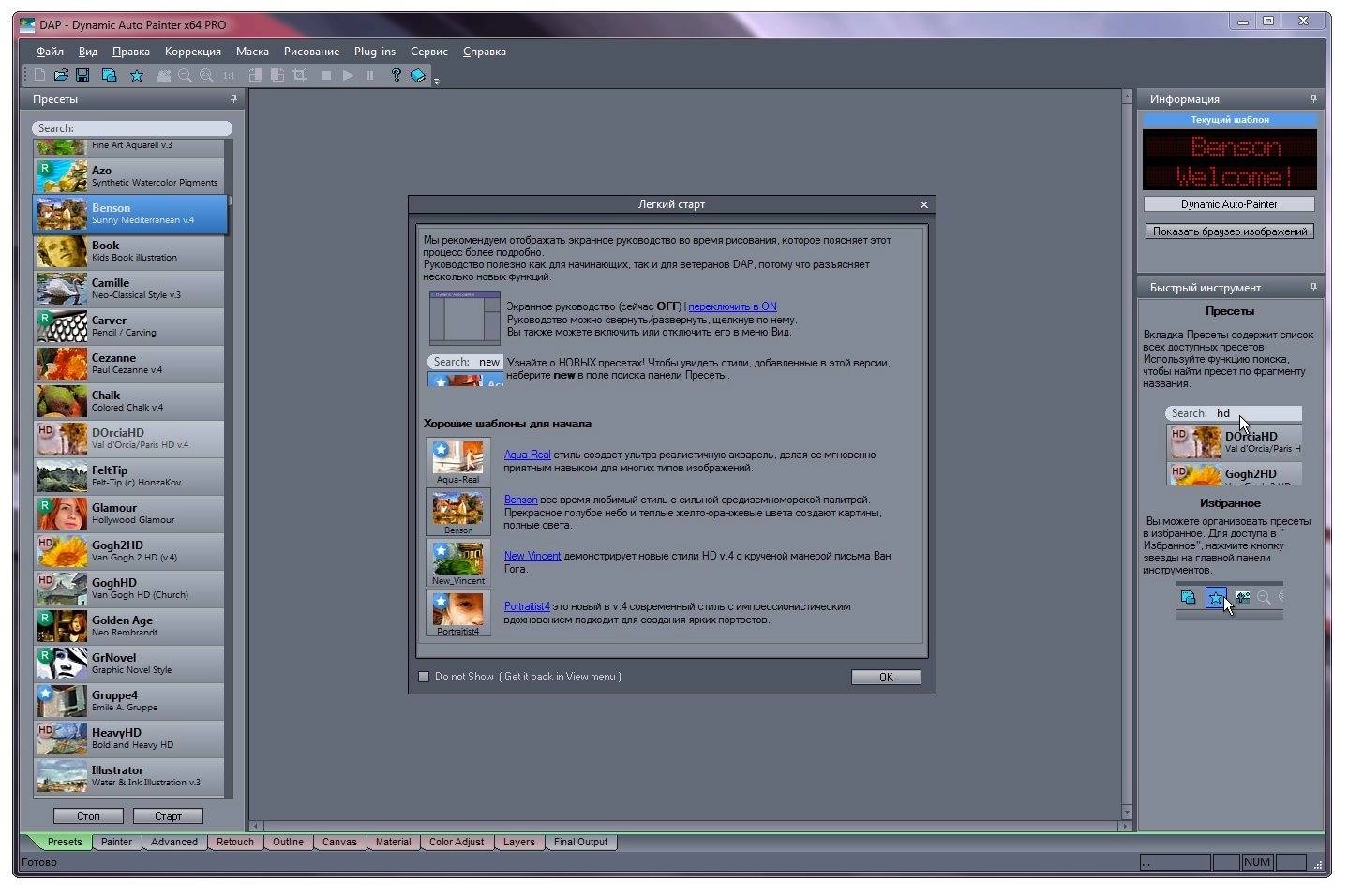Set zoom to 1:1 icon
This screenshot has height=896, width=1348.
point(229,75)
